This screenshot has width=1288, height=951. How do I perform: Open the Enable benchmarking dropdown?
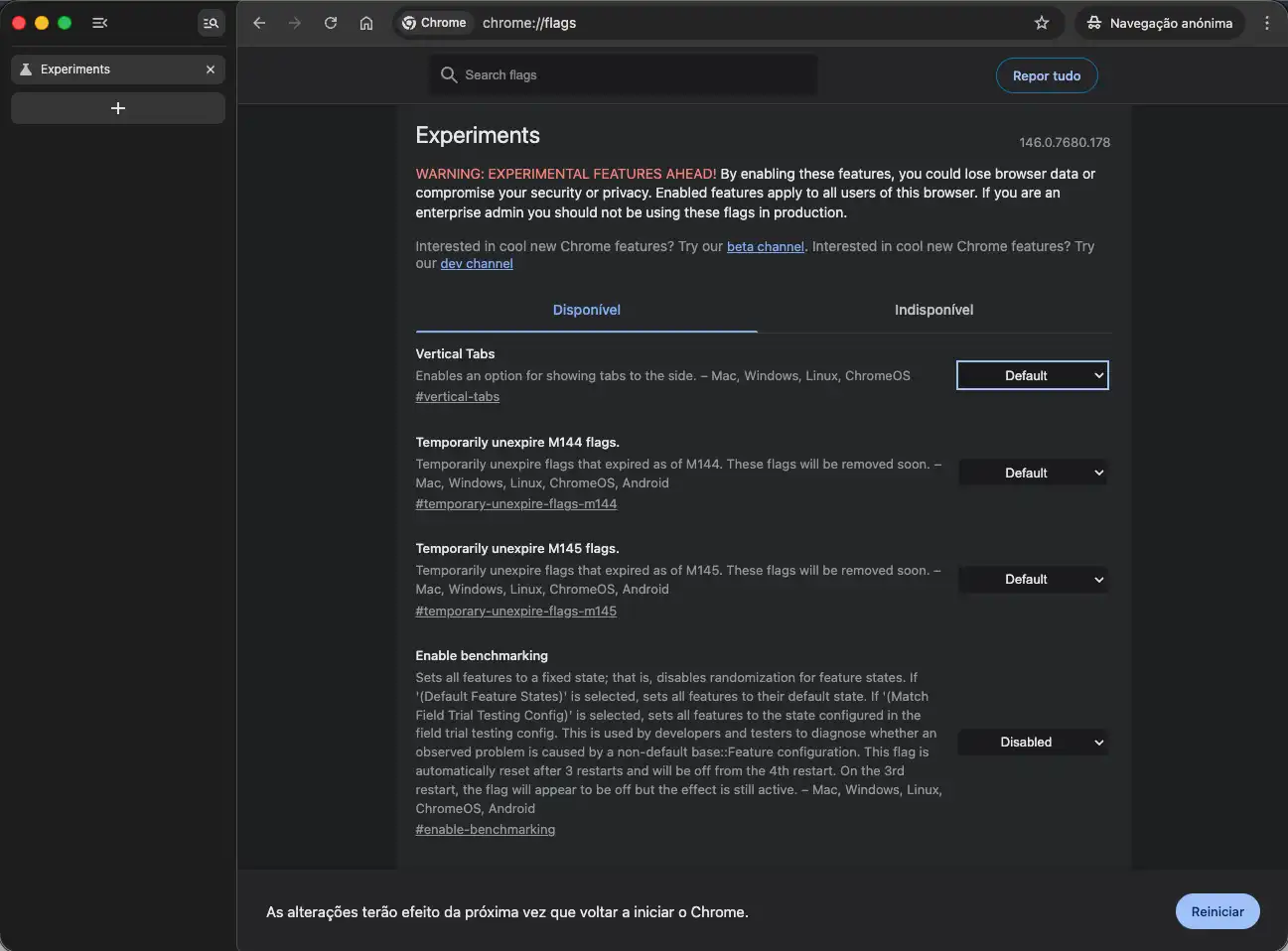point(1032,743)
